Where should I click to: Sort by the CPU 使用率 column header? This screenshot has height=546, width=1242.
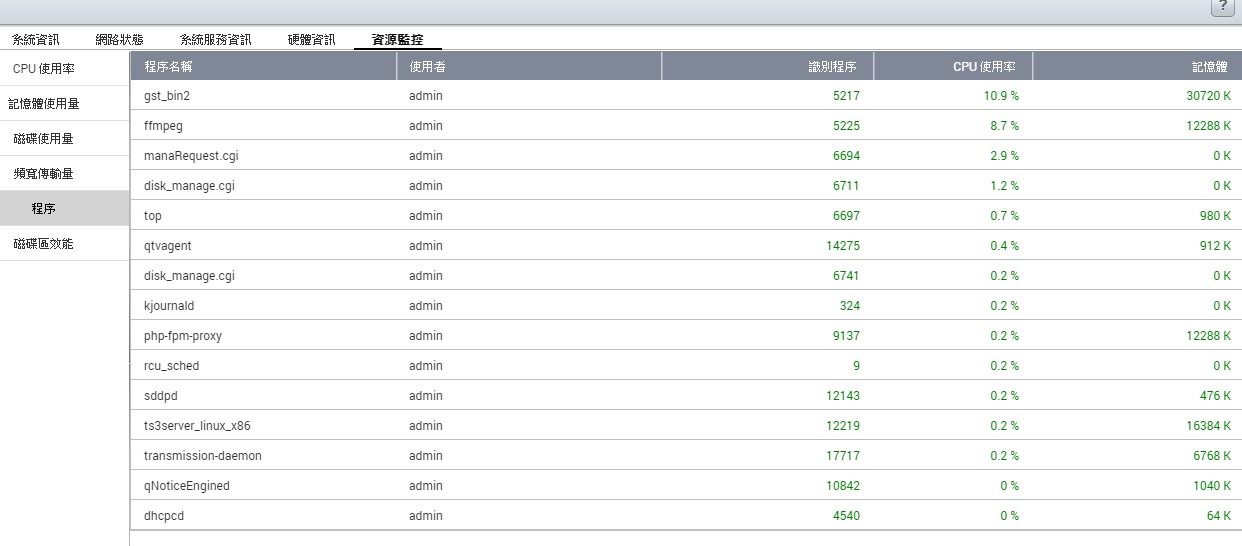coord(953,66)
